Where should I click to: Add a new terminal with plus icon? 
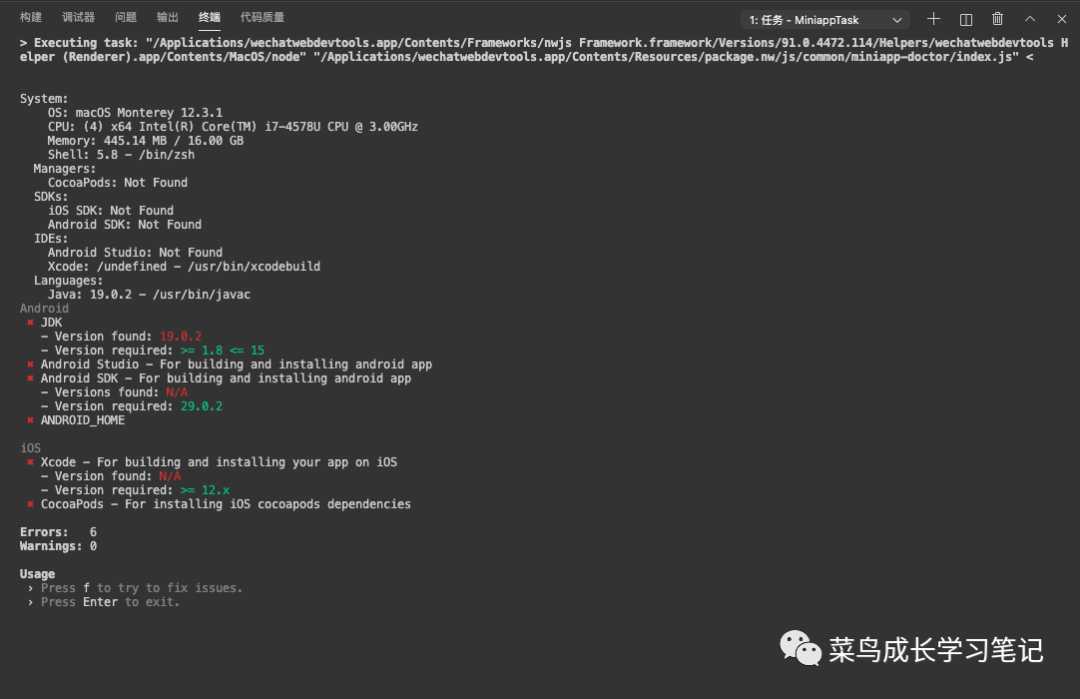pyautogui.click(x=933, y=19)
